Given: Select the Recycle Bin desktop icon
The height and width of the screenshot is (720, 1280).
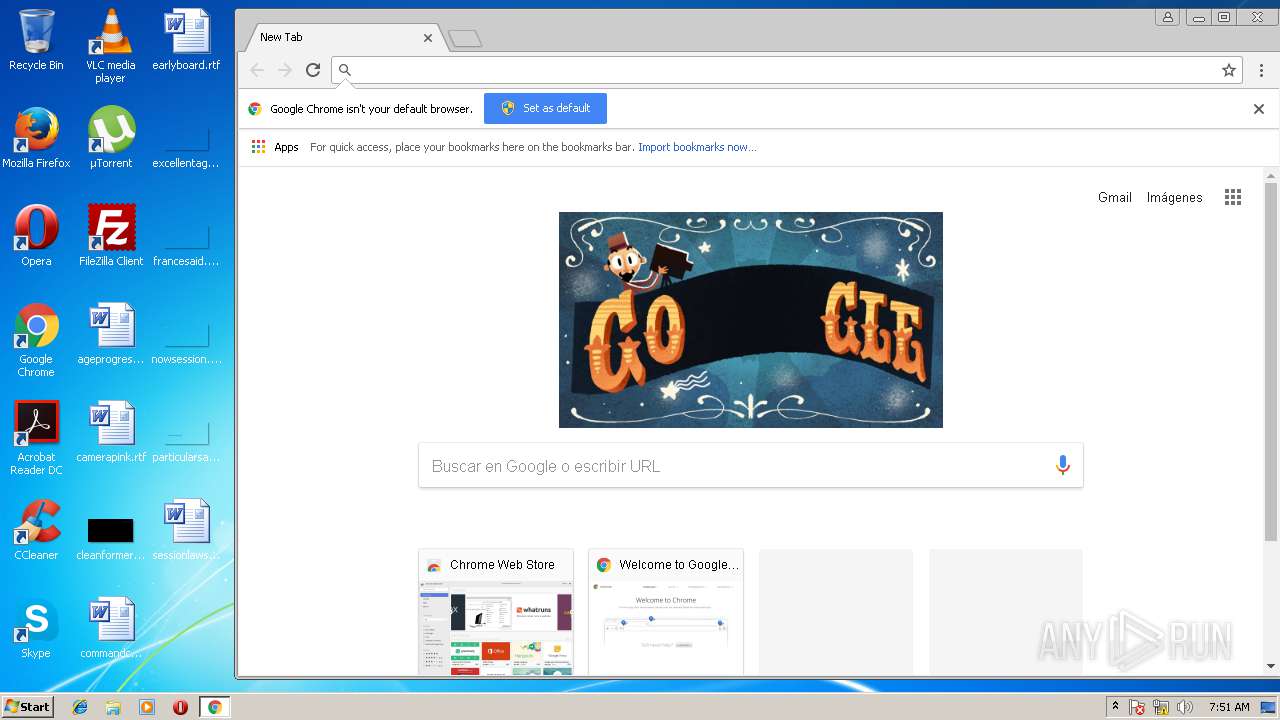Looking at the screenshot, I should 36,40.
